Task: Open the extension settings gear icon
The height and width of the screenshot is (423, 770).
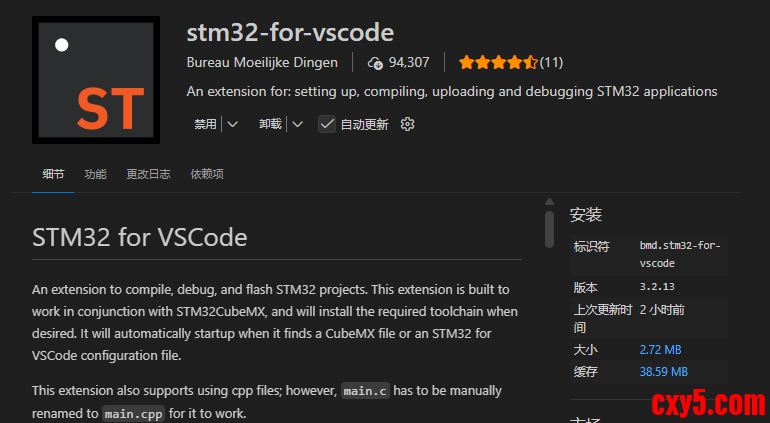Action: [407, 124]
